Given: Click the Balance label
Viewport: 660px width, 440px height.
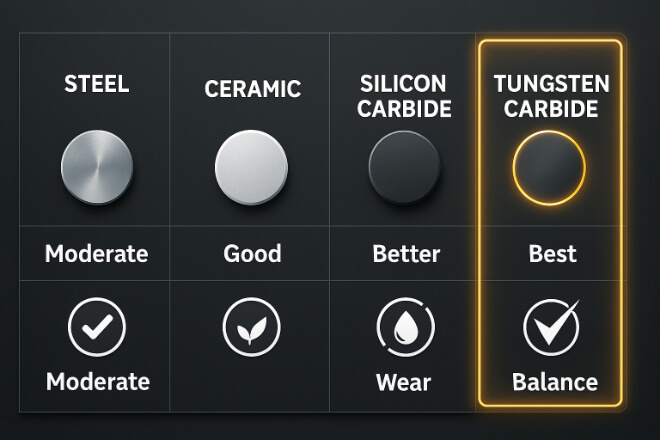Looking at the screenshot, I should tap(555, 382).
